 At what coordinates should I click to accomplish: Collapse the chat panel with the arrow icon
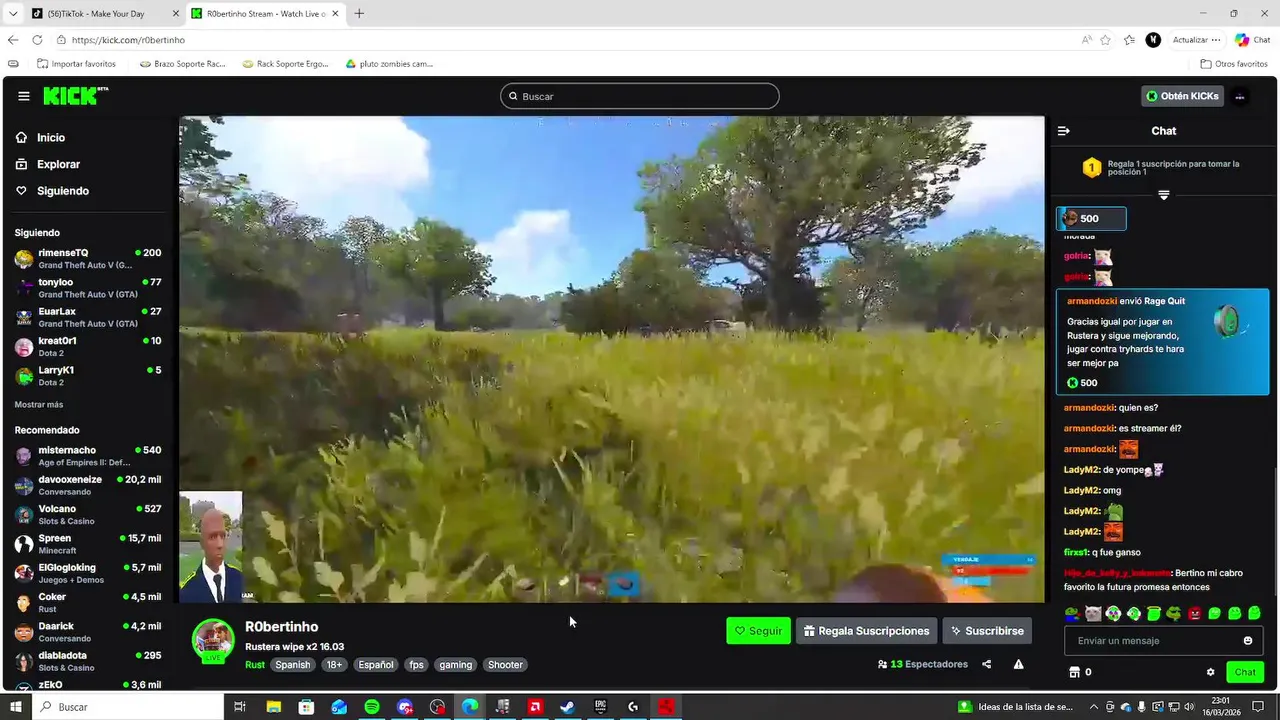pyautogui.click(x=1064, y=131)
